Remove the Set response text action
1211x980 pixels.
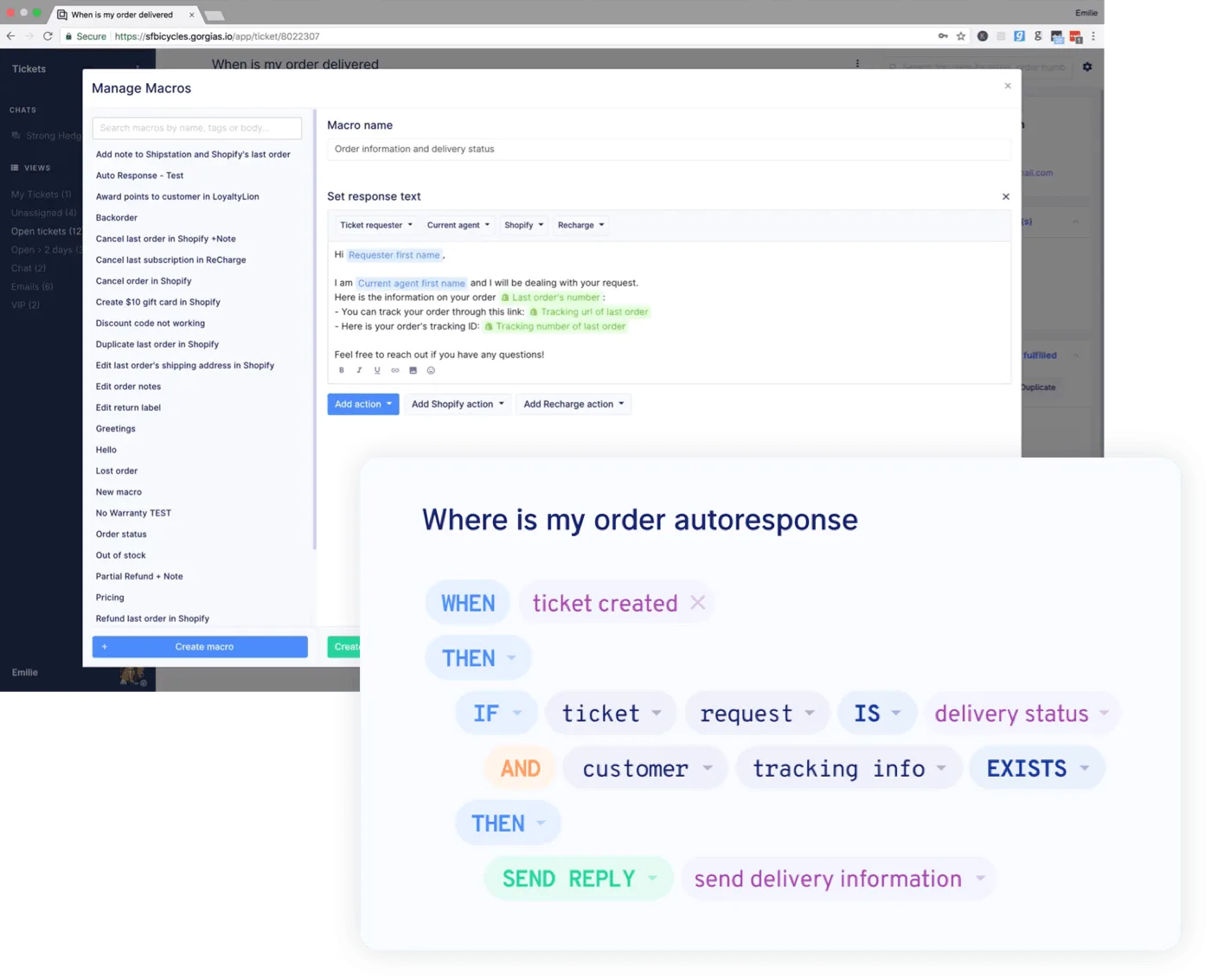(1006, 196)
